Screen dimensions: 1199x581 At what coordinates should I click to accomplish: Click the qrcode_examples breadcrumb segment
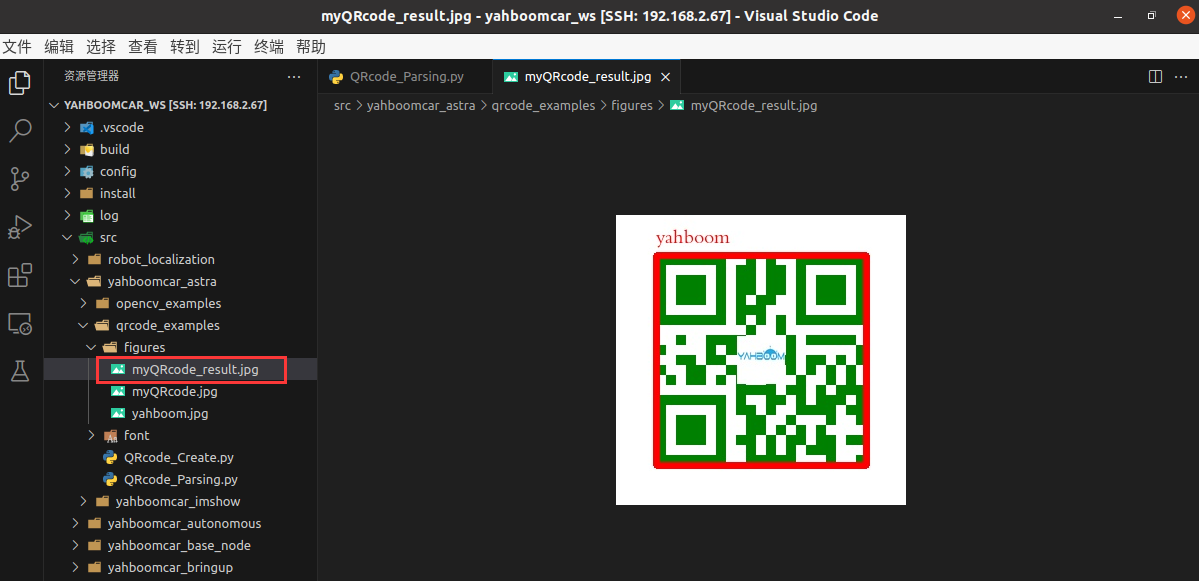543,105
